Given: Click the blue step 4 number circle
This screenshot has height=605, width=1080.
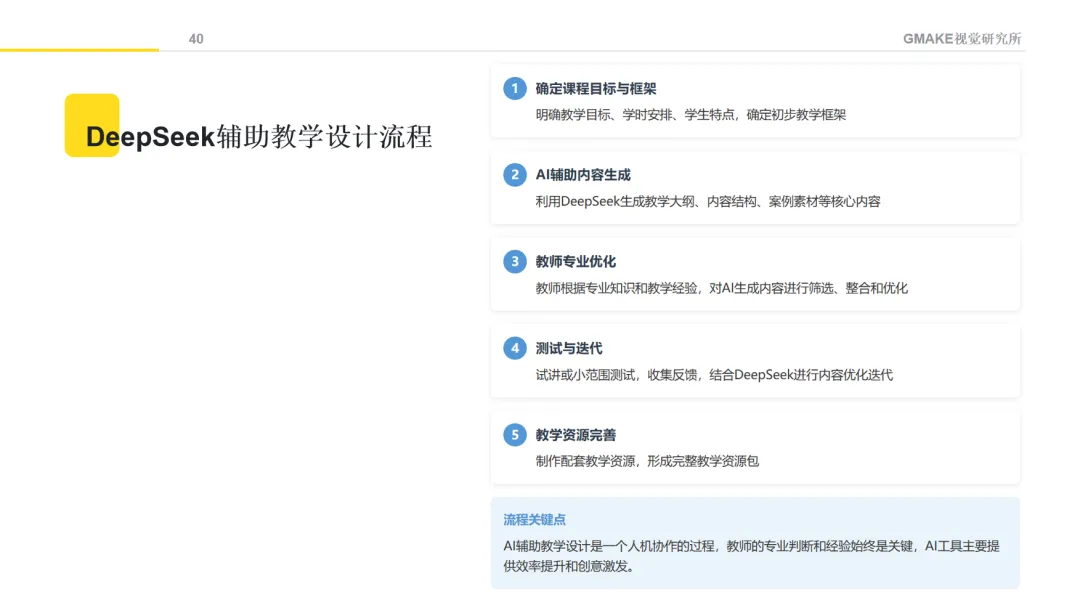Looking at the screenshot, I should 515,348.
